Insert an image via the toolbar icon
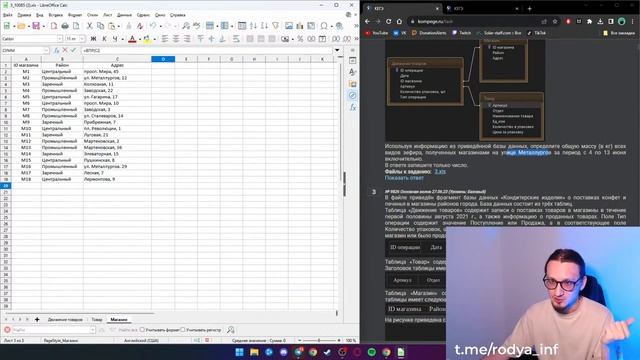This screenshot has height=360, width=640. pos(289,26)
